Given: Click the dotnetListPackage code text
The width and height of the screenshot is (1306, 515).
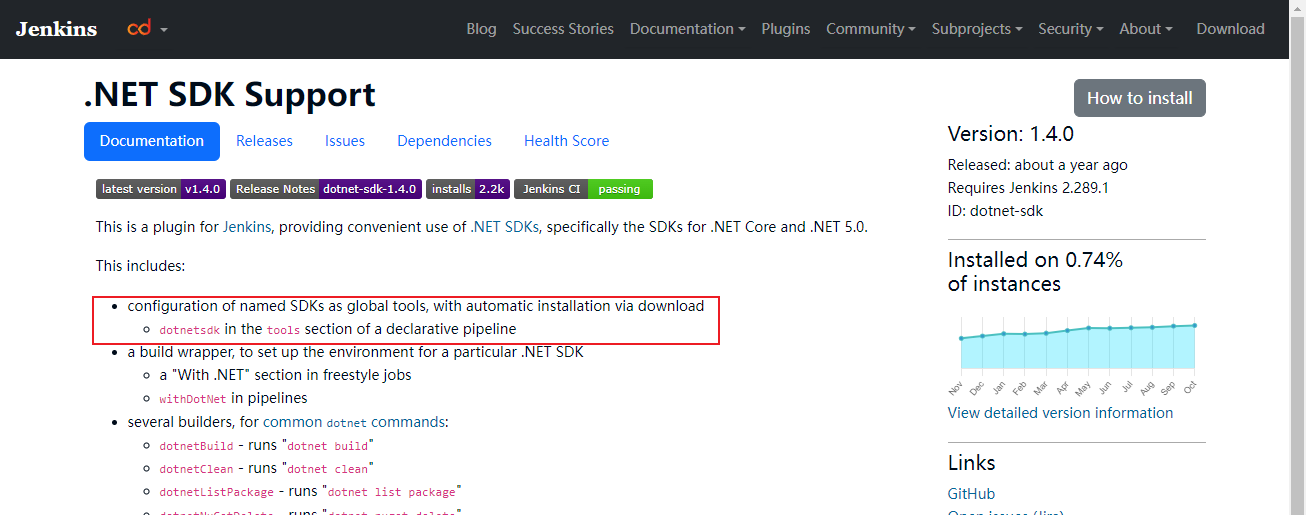Looking at the screenshot, I should [x=216, y=492].
